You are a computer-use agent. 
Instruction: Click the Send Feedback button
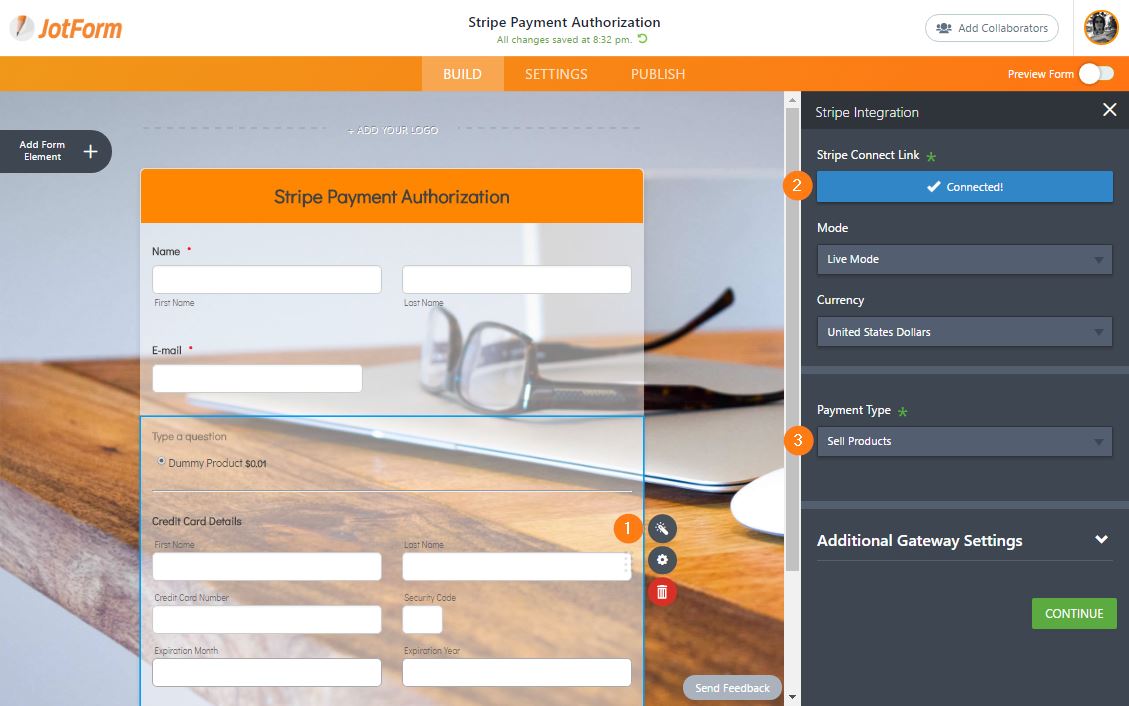tap(732, 688)
